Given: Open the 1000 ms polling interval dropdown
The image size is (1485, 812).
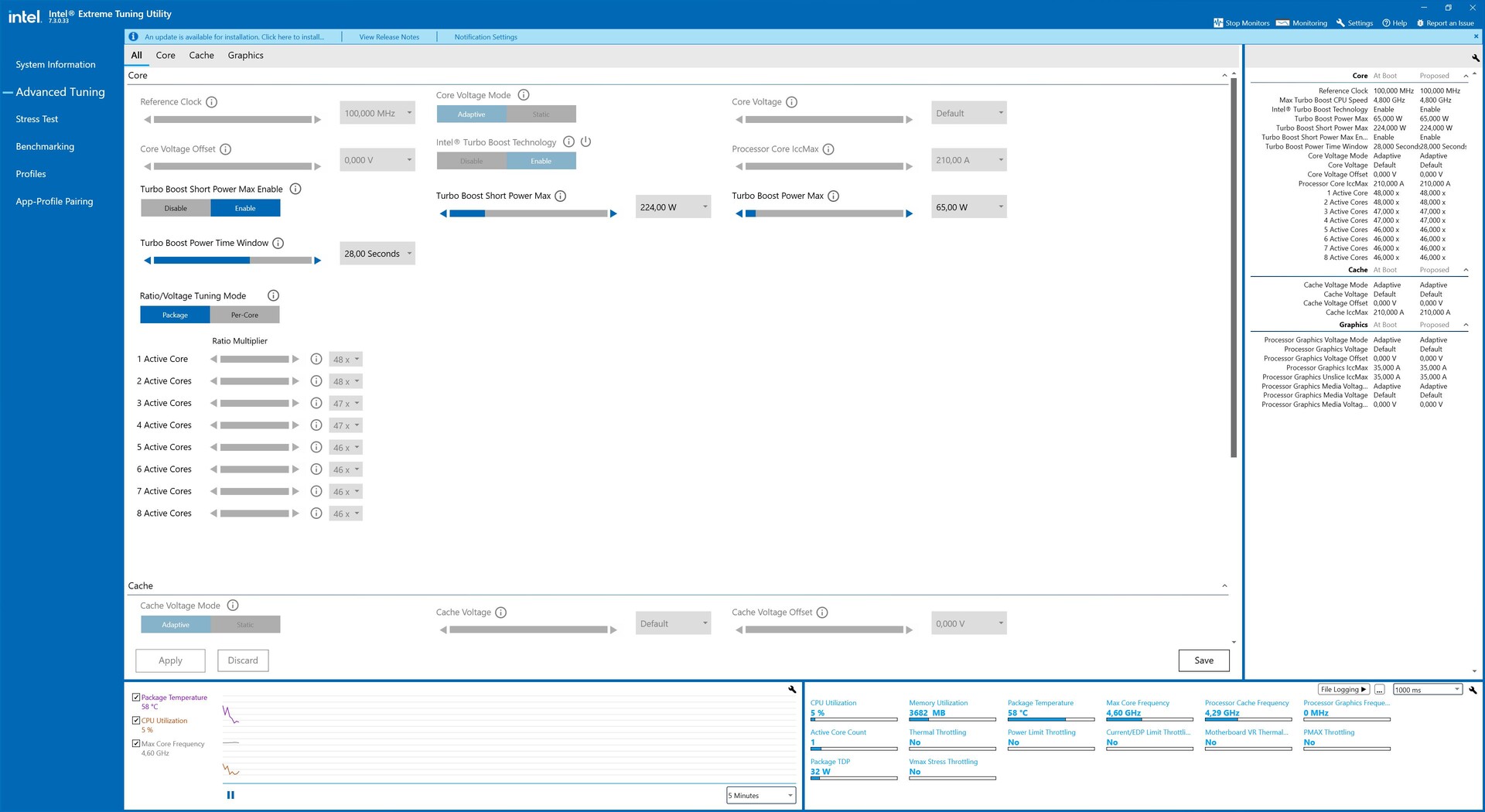Looking at the screenshot, I should 1427,690.
